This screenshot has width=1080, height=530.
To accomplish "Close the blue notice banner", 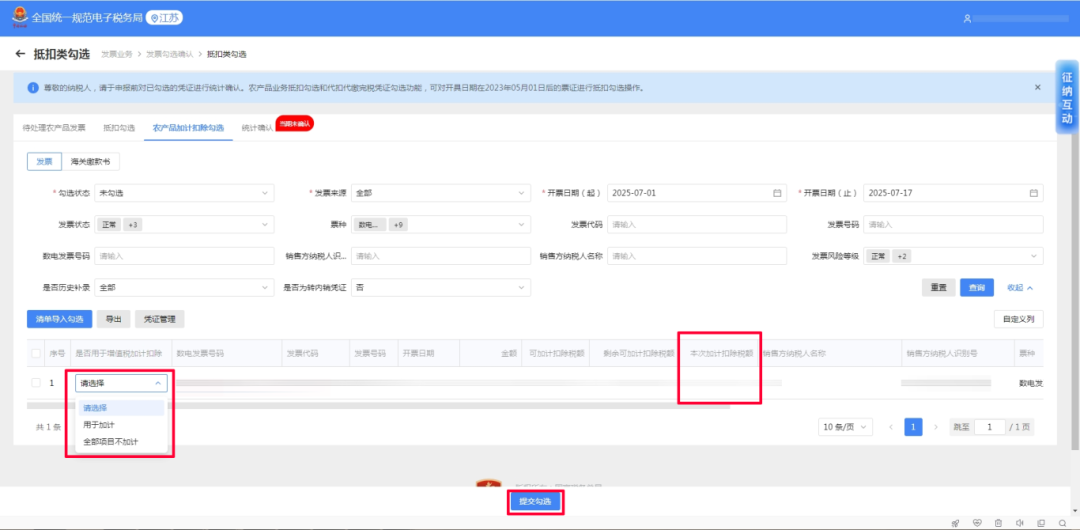I will (1037, 88).
